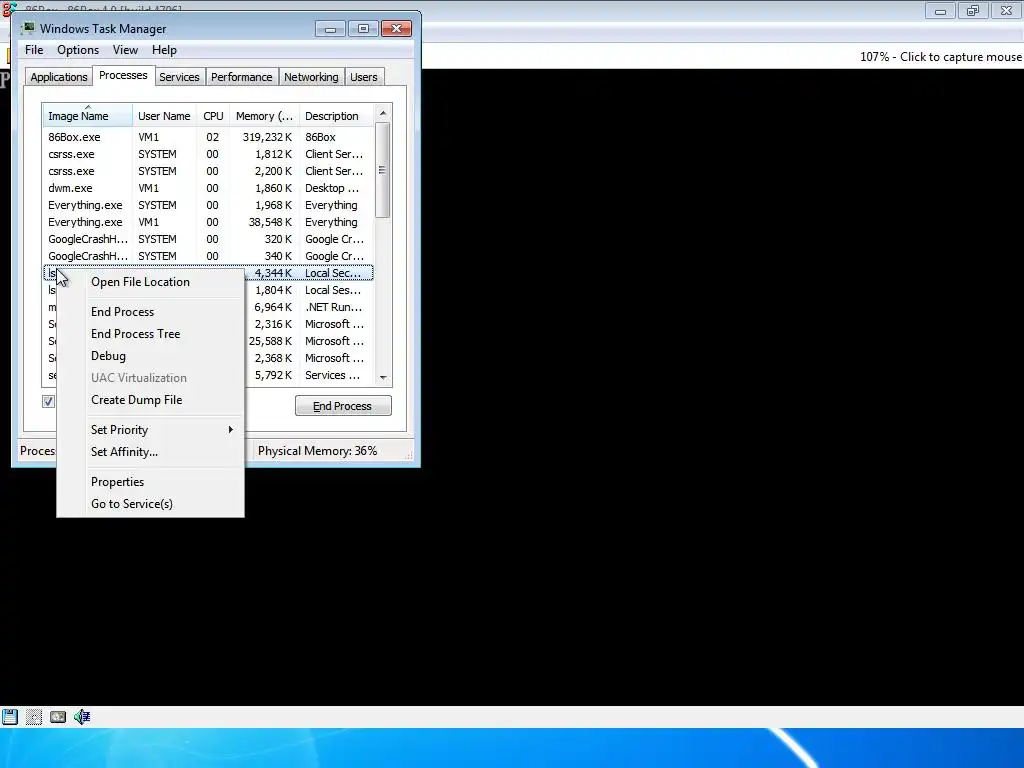Expand the Set Priority submenu arrow
This screenshot has width=1024, height=768.
(231, 430)
